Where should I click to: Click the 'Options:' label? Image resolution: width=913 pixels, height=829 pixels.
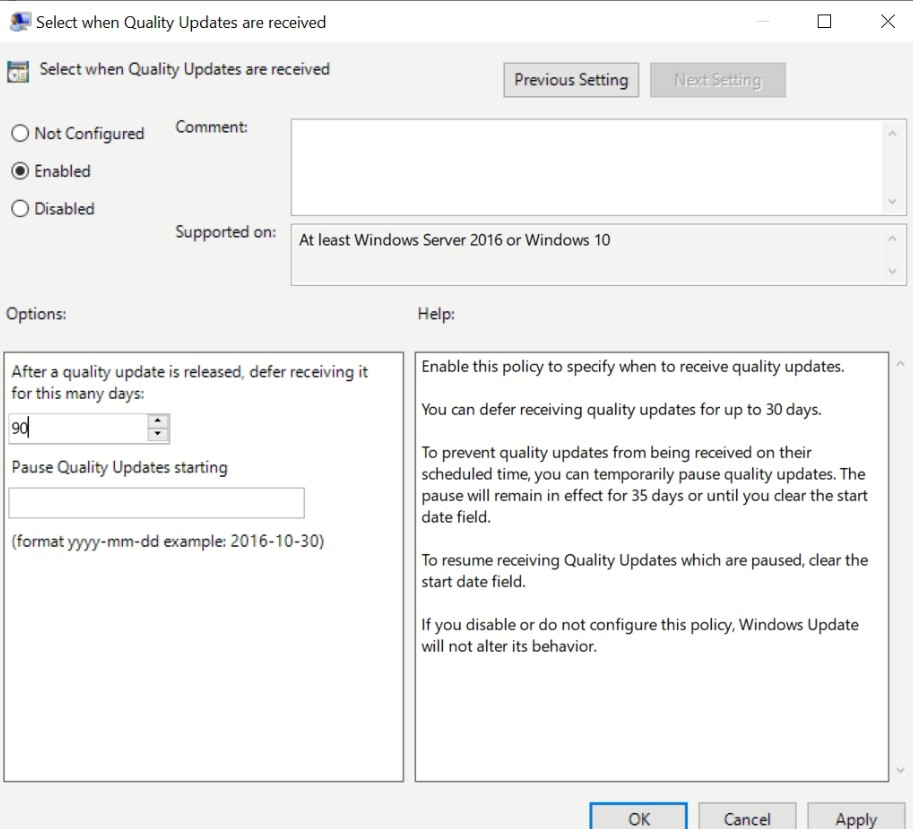(36, 314)
